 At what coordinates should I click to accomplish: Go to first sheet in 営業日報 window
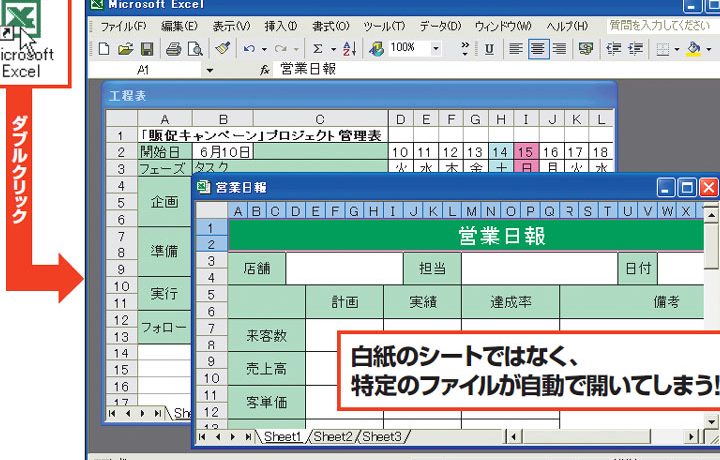(202, 437)
